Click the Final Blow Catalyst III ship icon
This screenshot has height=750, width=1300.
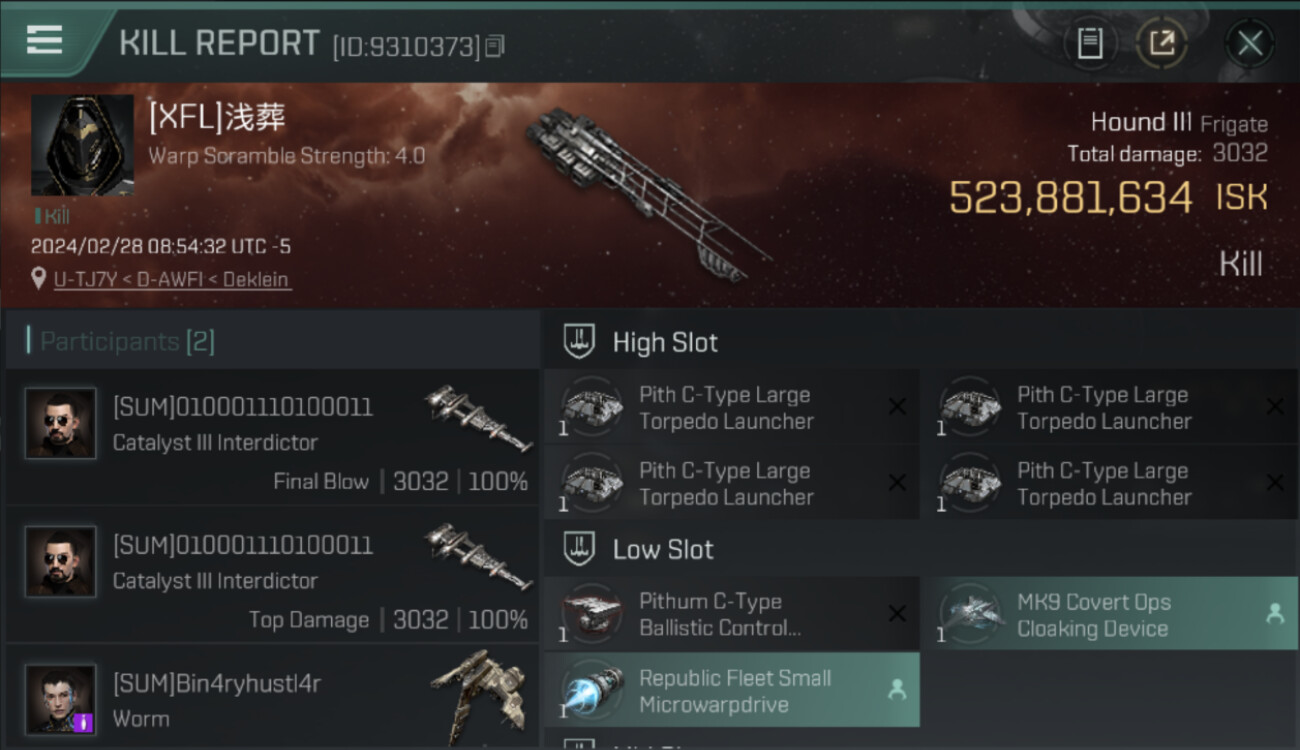[478, 416]
